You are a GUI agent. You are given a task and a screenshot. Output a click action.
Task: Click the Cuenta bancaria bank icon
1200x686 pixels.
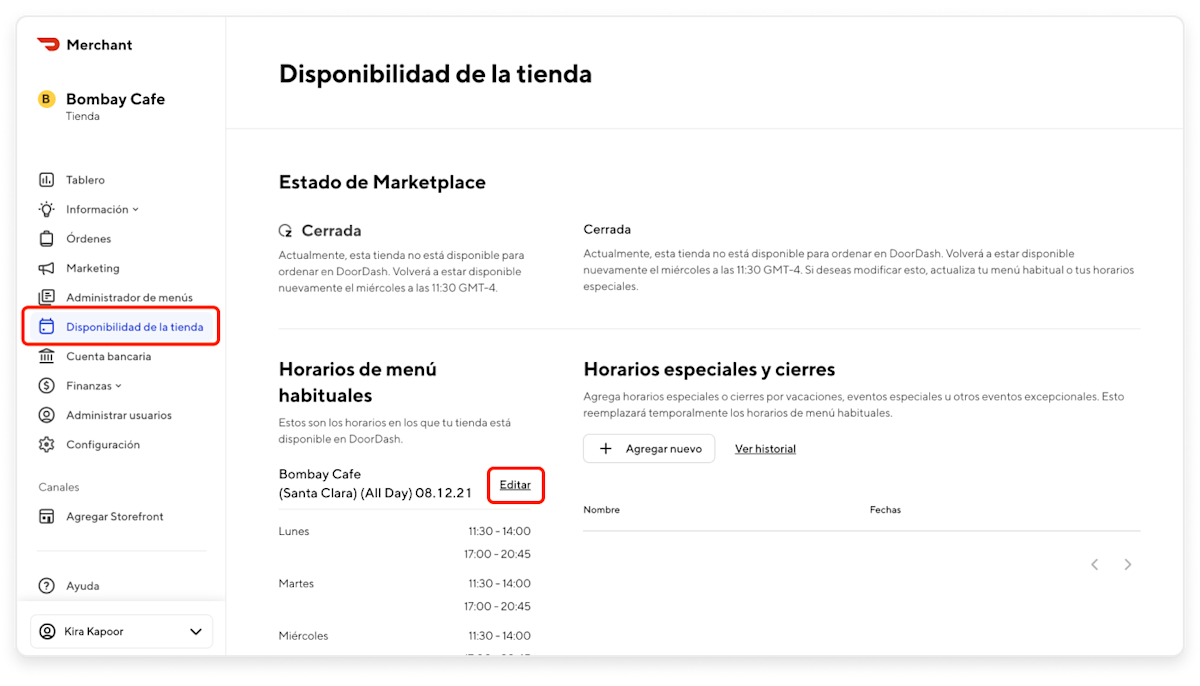pos(46,356)
